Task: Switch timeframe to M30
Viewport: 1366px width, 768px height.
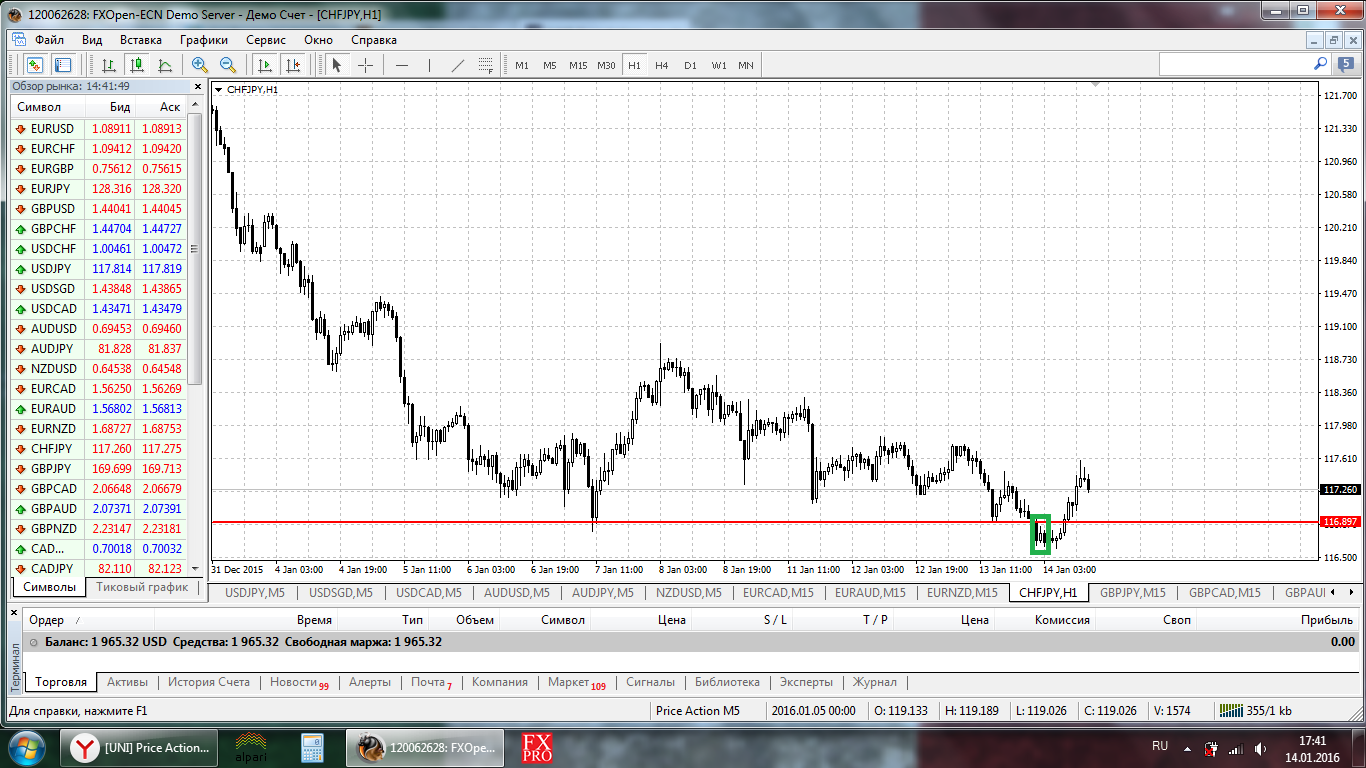Action: point(606,65)
